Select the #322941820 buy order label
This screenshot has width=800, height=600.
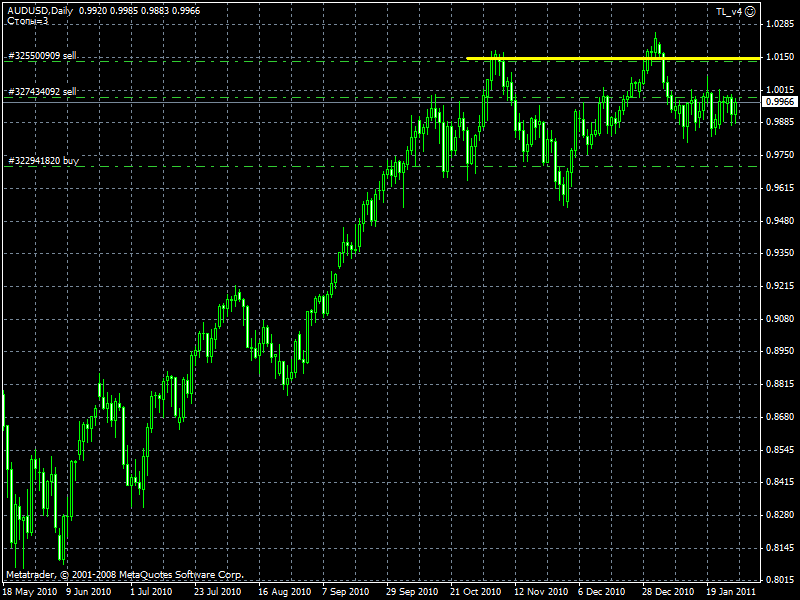(42, 160)
